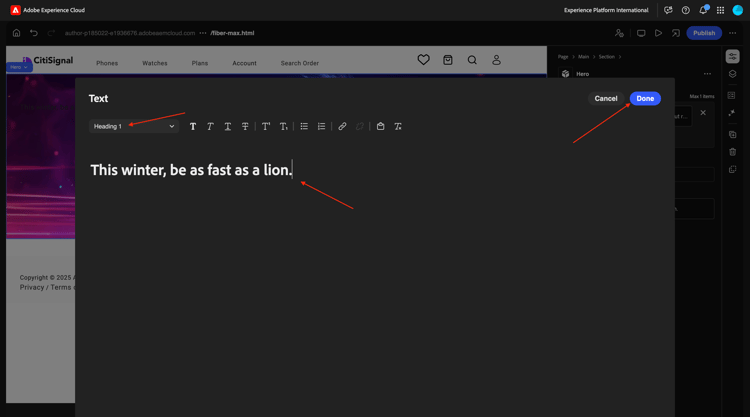Screen dimensions: 750x417
Task: Click the site search magnifier icon
Action: click(x=472, y=60)
